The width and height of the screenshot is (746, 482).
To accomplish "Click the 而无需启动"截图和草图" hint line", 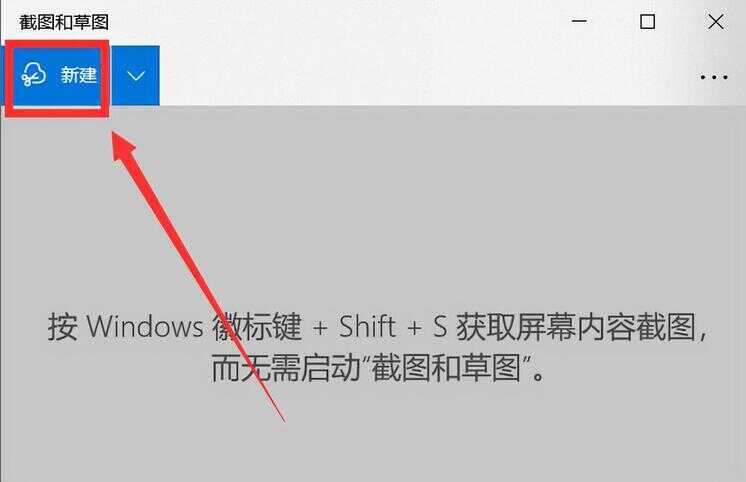I will click(x=377, y=368).
